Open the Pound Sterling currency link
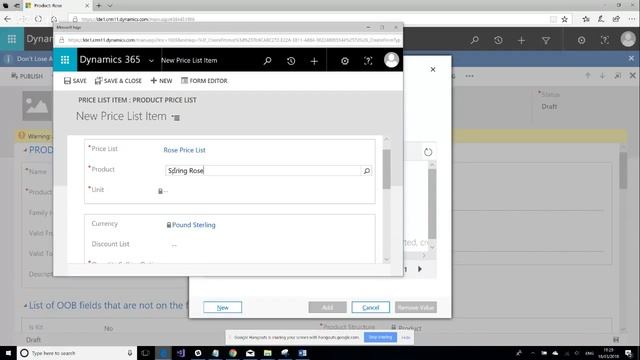640x360 pixels. click(193, 225)
